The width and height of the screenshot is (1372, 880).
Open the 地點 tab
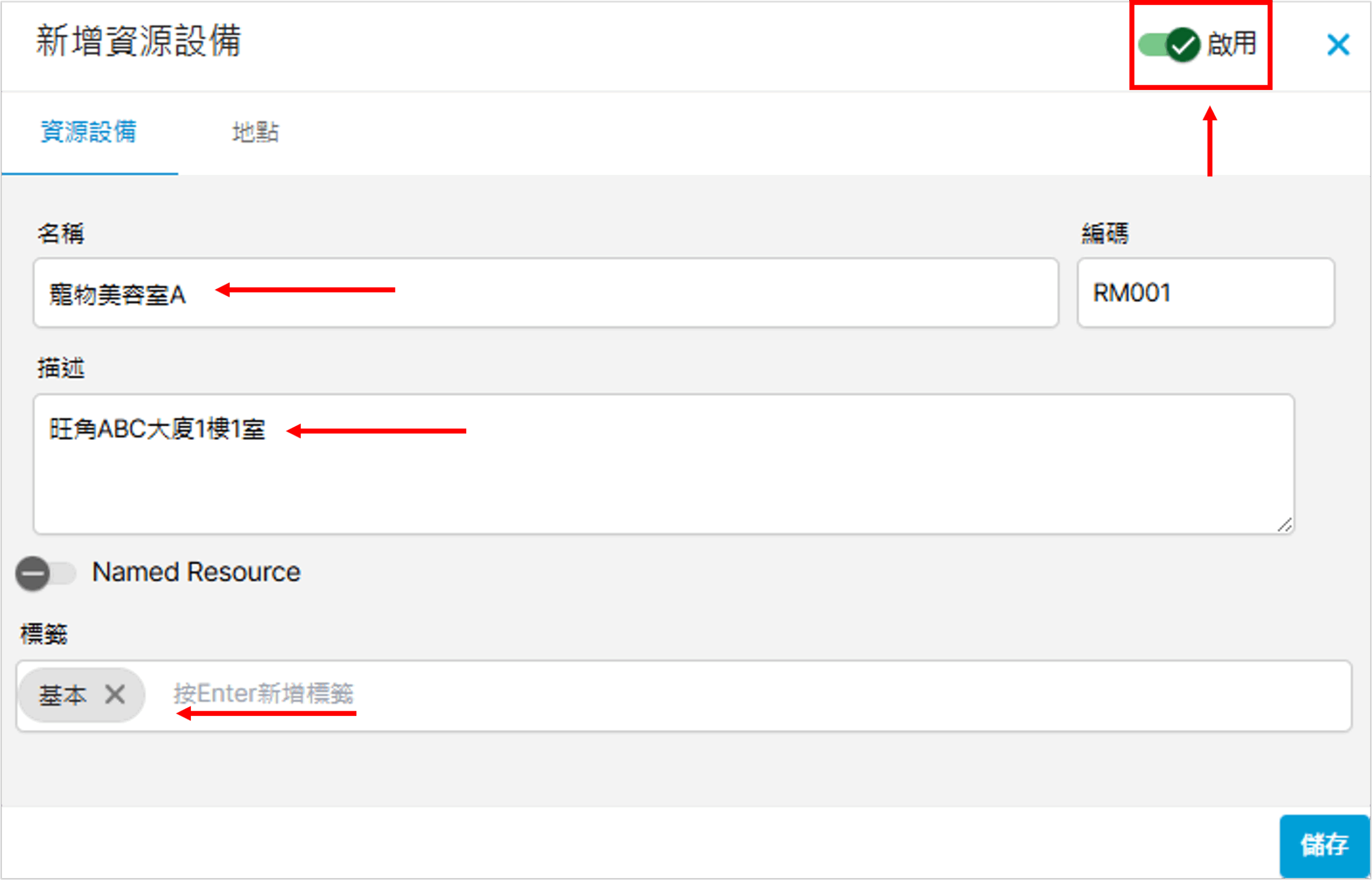click(x=256, y=132)
